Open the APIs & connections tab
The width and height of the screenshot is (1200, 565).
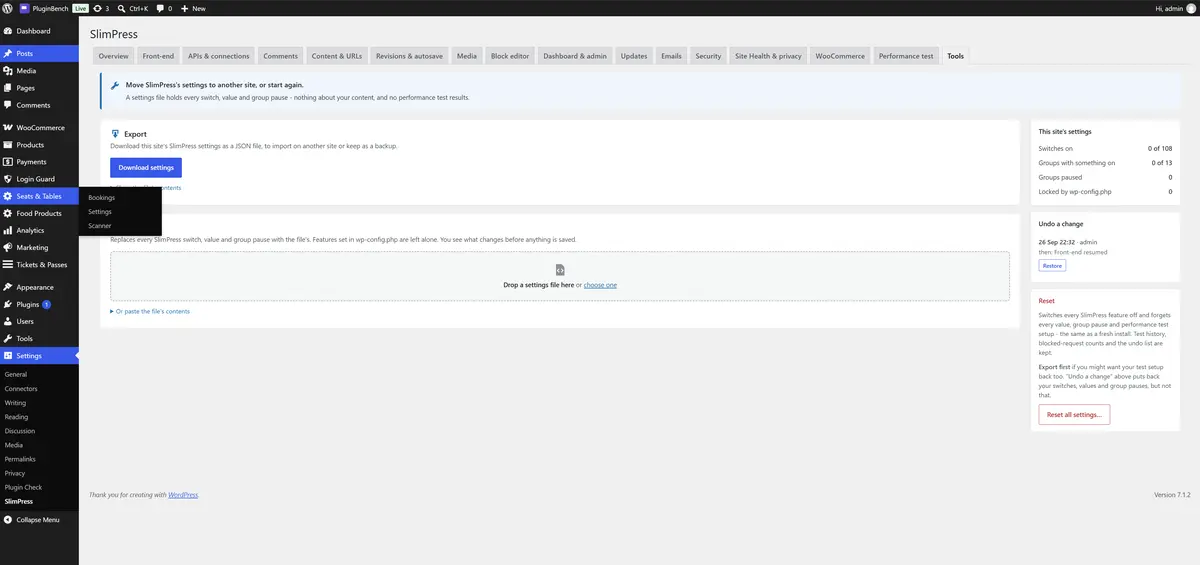pyautogui.click(x=219, y=56)
